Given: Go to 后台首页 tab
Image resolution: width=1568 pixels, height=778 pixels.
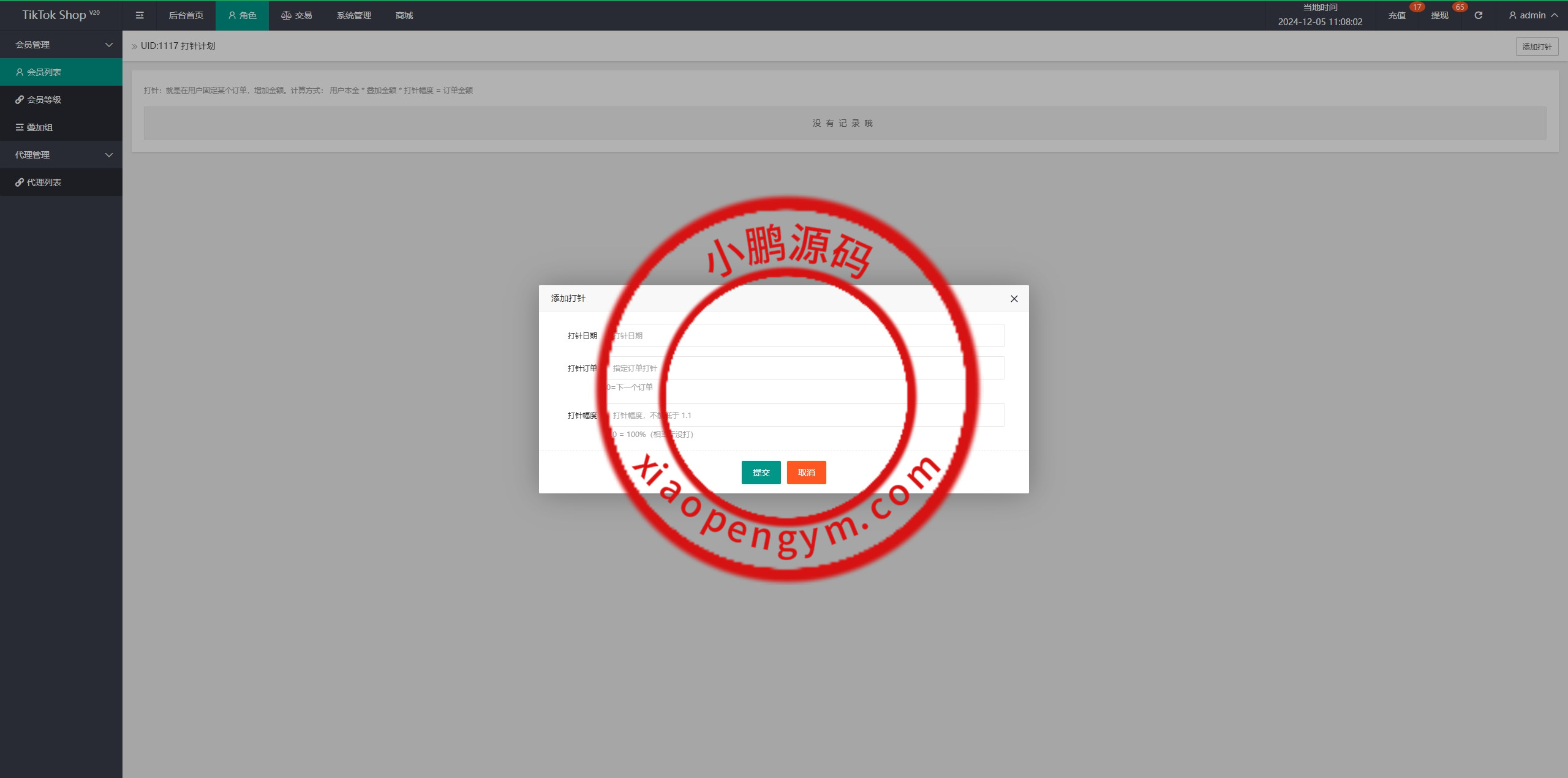Looking at the screenshot, I should pyautogui.click(x=186, y=15).
